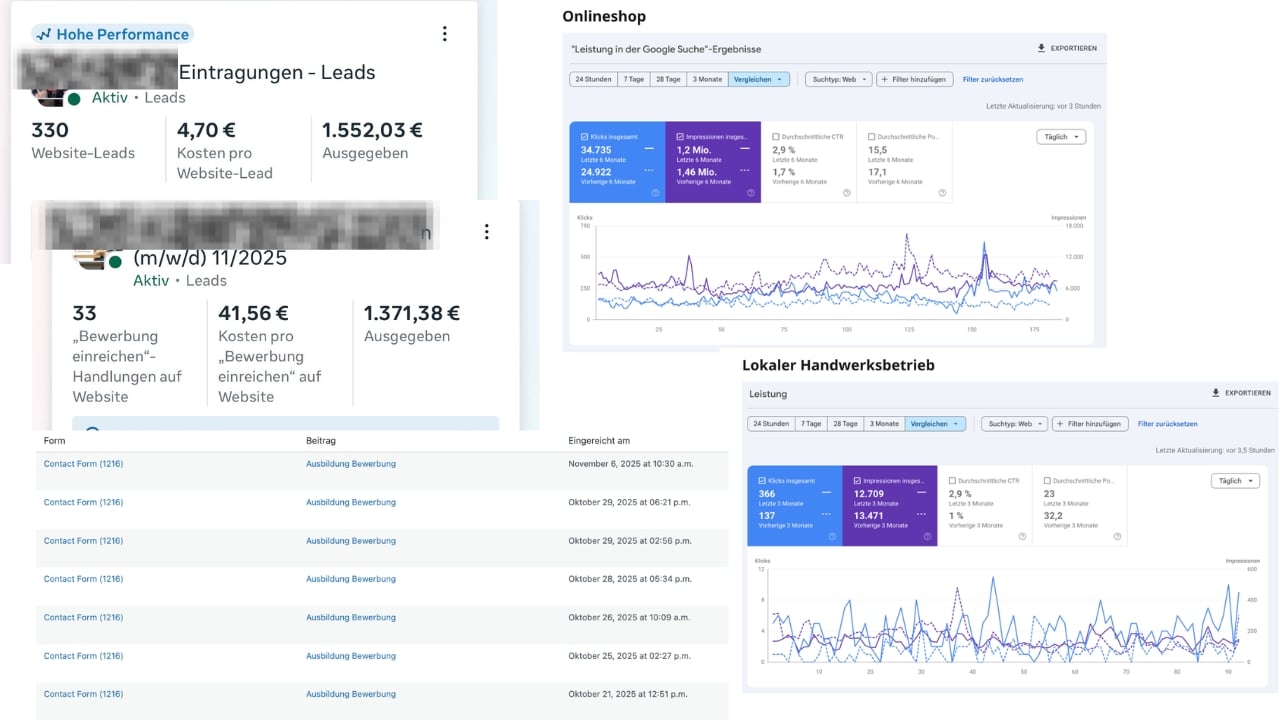Click help icon on Onlineshop Klicks insgesamt card
The image size is (1280, 720).
click(655, 193)
